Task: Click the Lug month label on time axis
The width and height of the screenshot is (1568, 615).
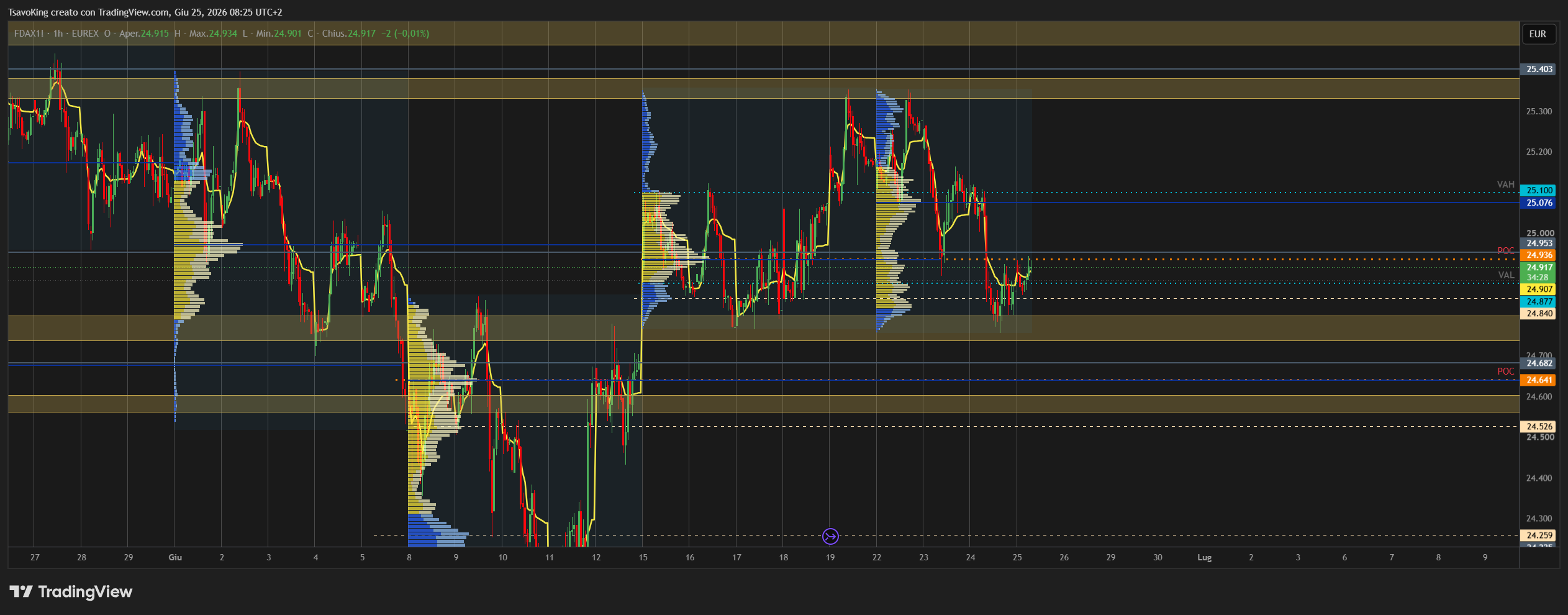Action: click(x=1204, y=558)
